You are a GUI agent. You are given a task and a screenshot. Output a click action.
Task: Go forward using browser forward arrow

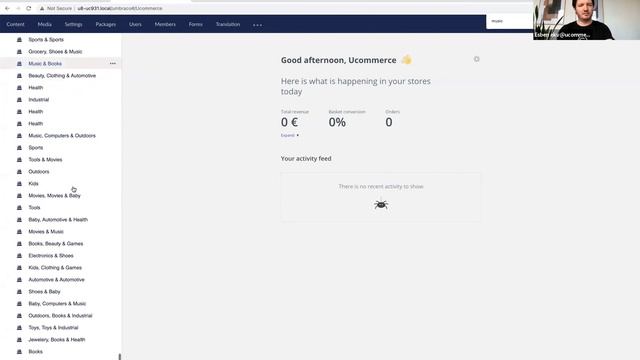(18, 8)
